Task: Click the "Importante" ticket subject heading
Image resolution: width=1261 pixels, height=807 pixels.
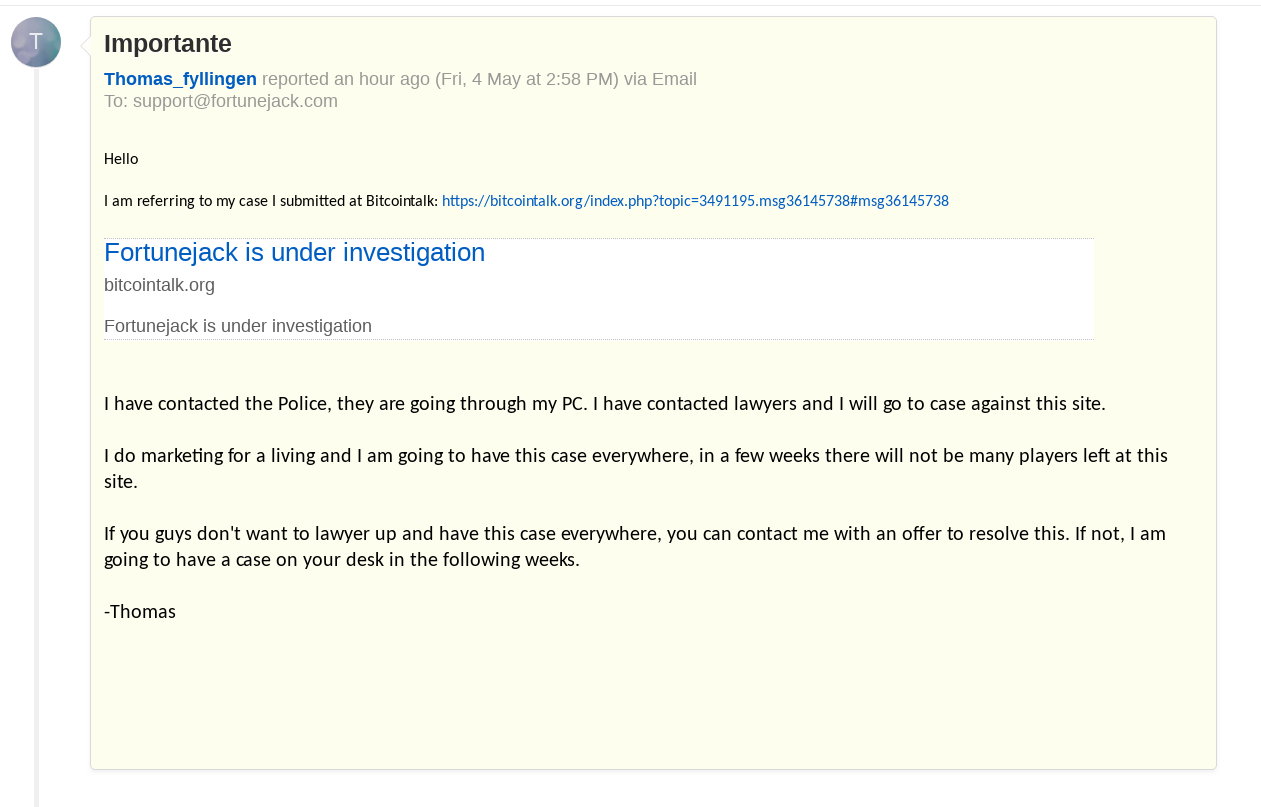Action: (168, 44)
